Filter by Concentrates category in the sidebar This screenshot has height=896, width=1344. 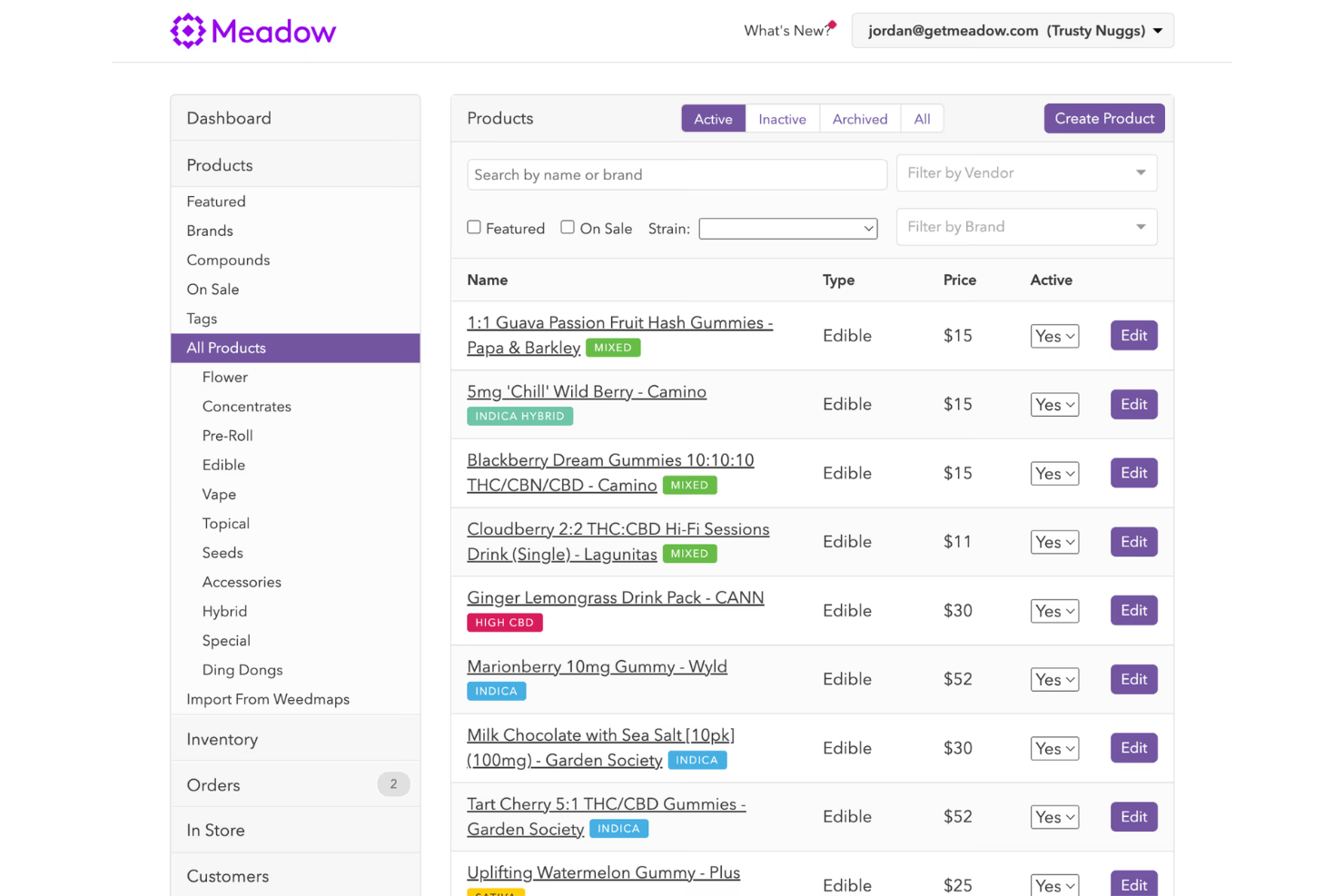click(246, 407)
